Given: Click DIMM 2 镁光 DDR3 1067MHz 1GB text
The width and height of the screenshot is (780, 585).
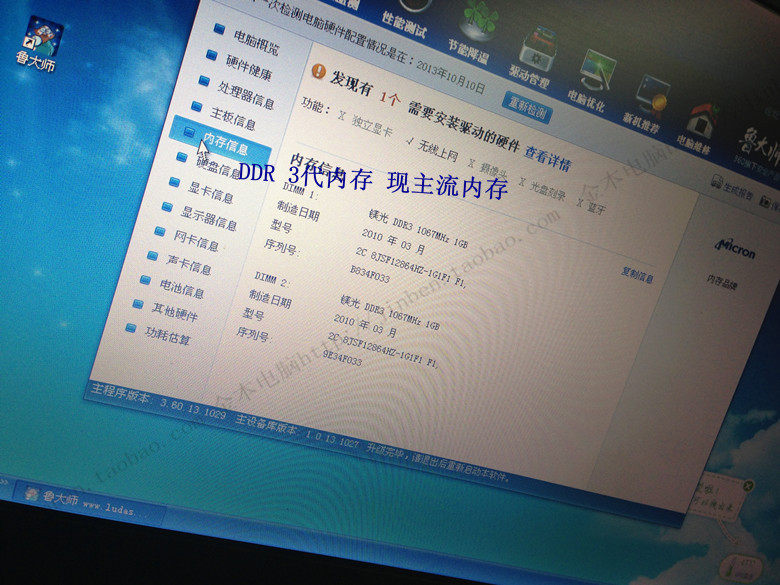Looking at the screenshot, I should (390, 313).
